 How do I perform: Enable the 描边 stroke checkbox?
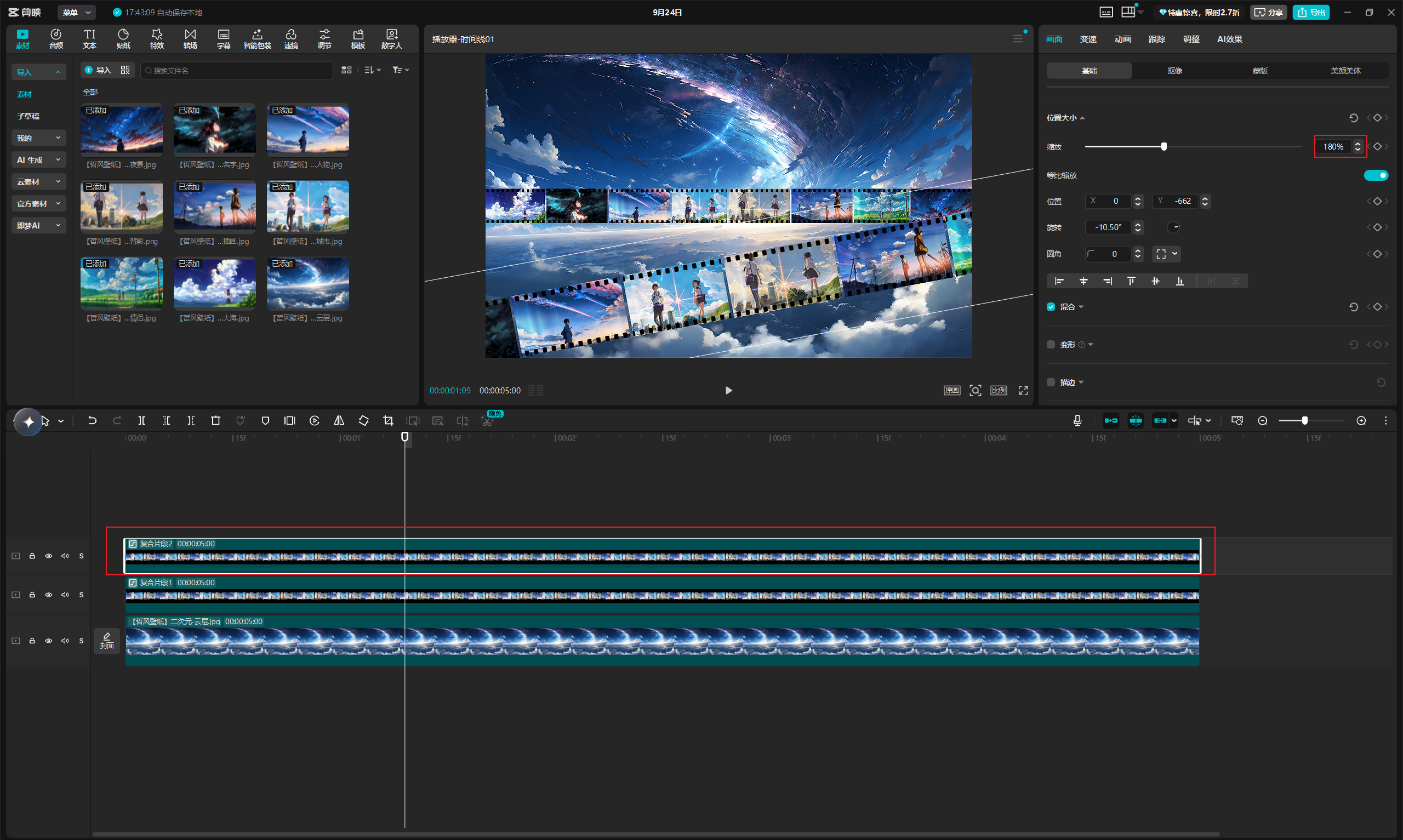1051,382
